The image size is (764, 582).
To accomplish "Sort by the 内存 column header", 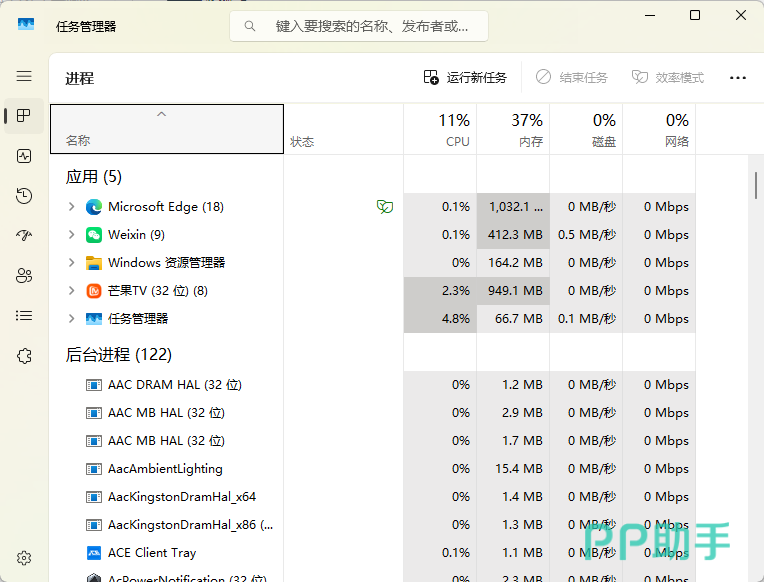I will [513, 129].
